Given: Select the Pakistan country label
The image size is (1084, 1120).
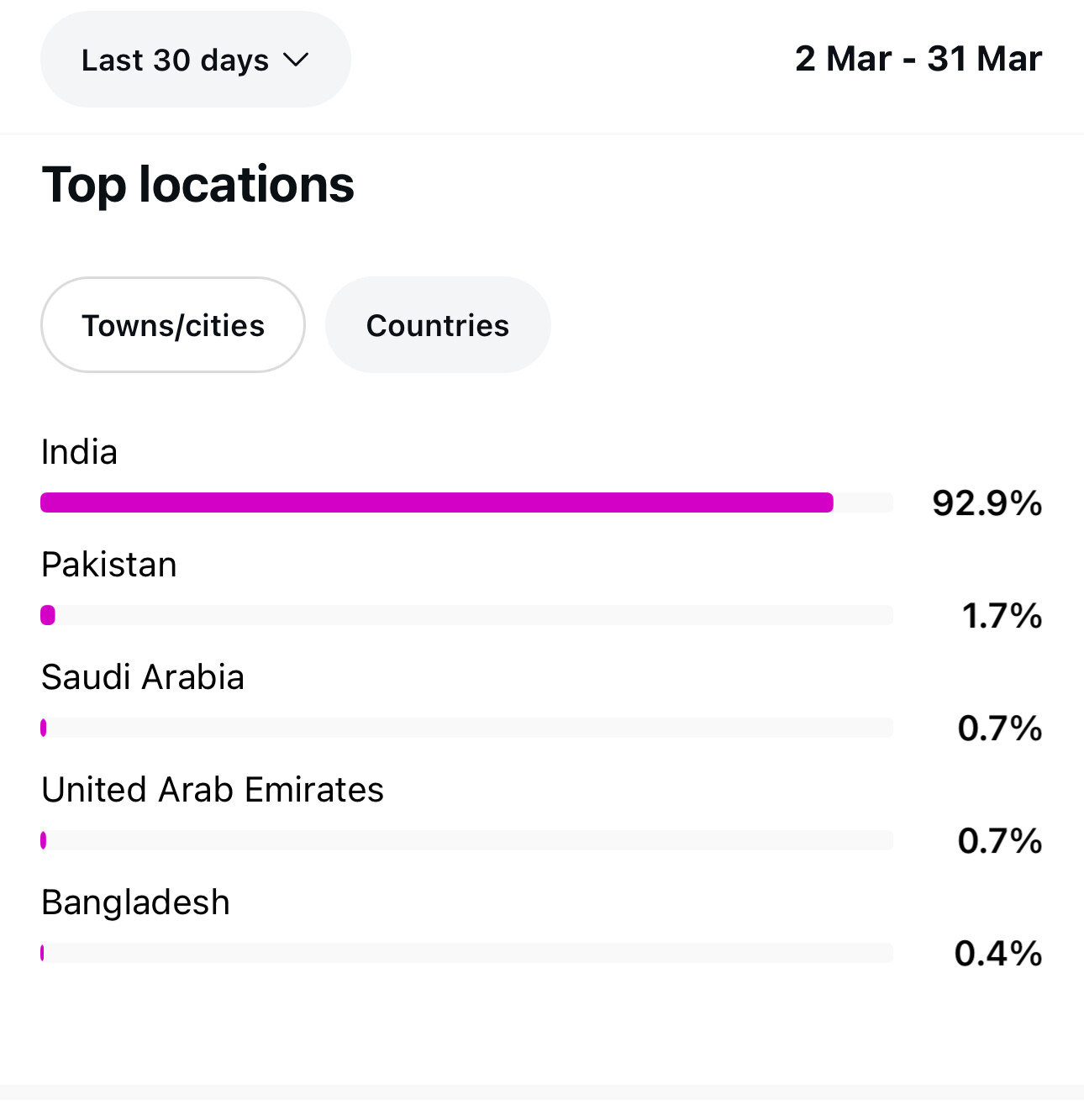Looking at the screenshot, I should [109, 565].
